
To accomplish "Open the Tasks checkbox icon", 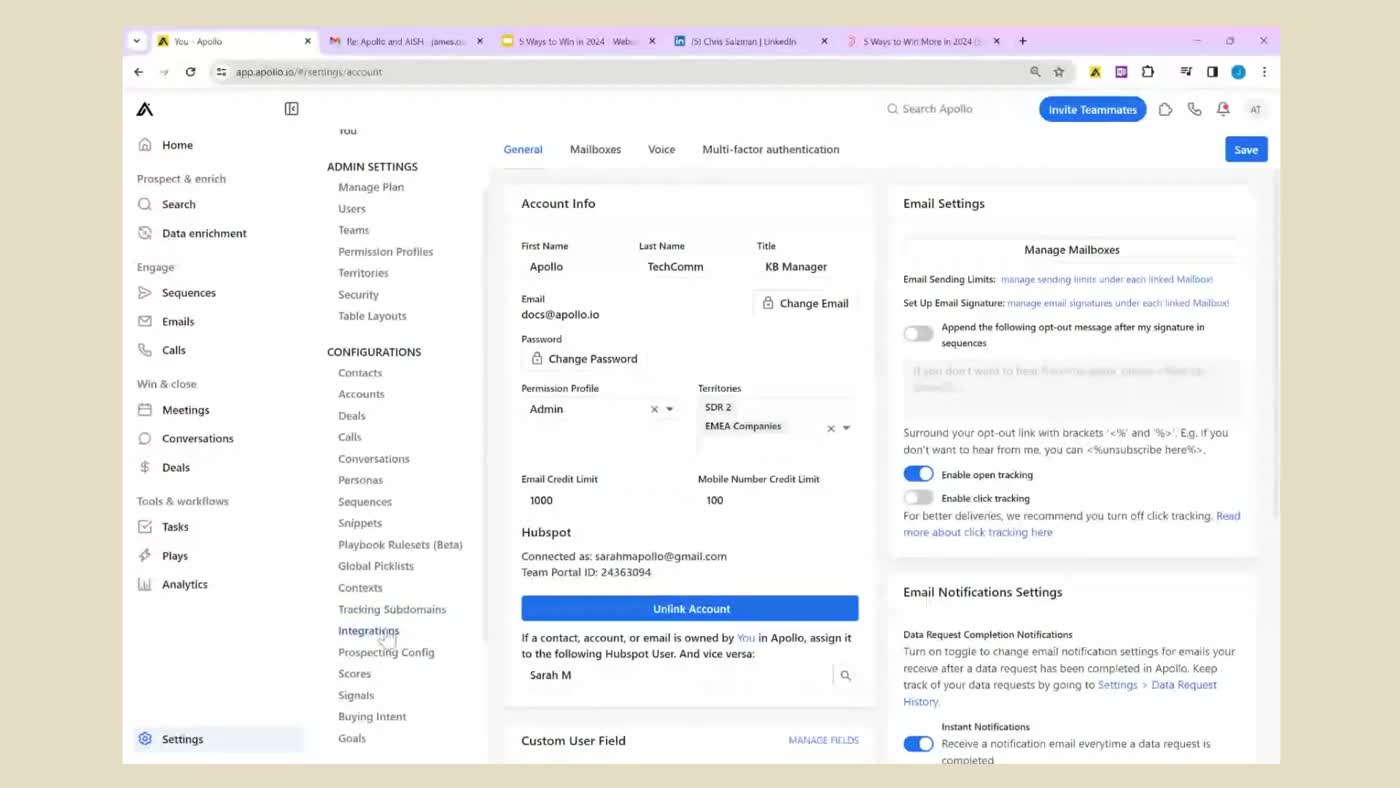I will point(145,527).
